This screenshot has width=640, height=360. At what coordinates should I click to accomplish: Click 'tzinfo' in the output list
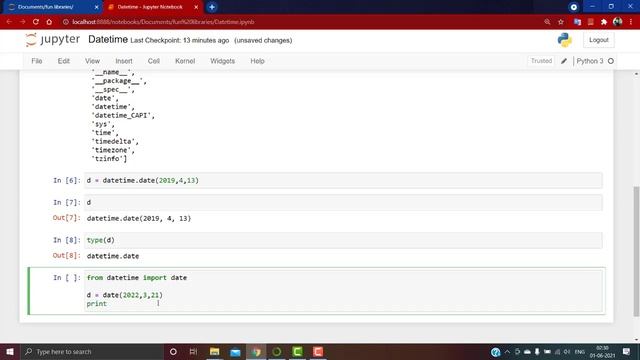point(109,159)
